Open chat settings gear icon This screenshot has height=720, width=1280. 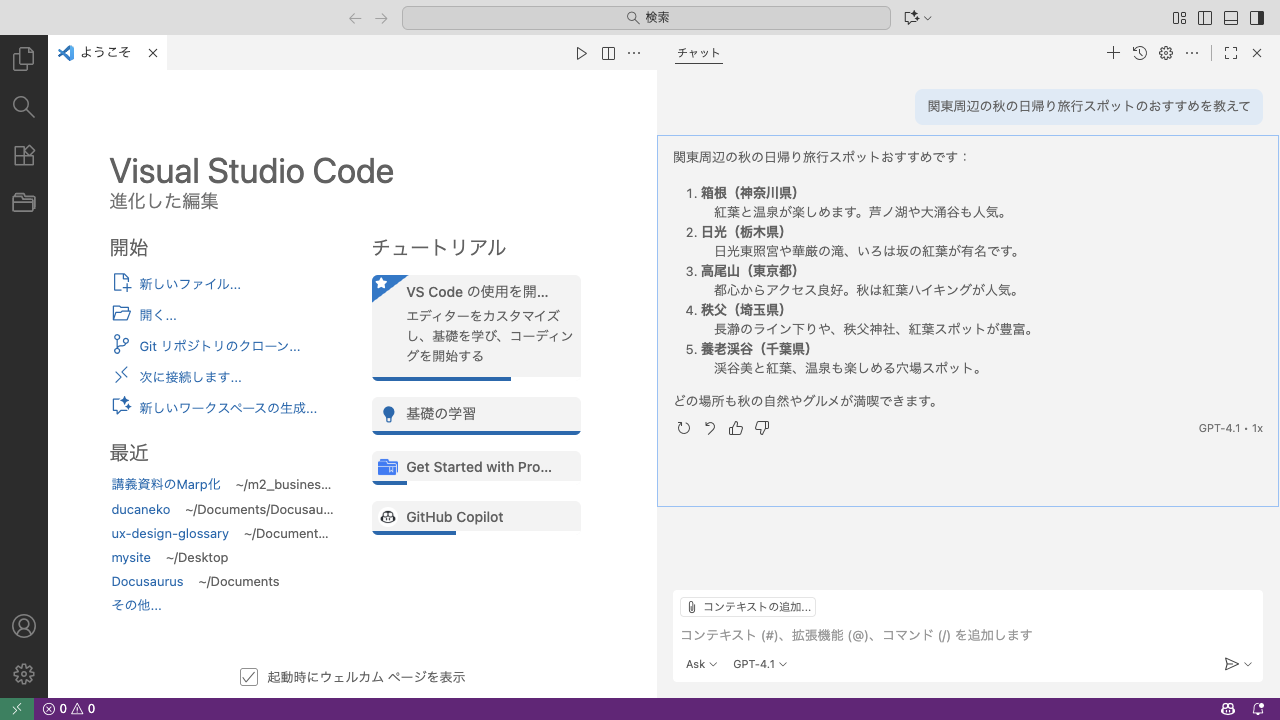pyautogui.click(x=1165, y=53)
